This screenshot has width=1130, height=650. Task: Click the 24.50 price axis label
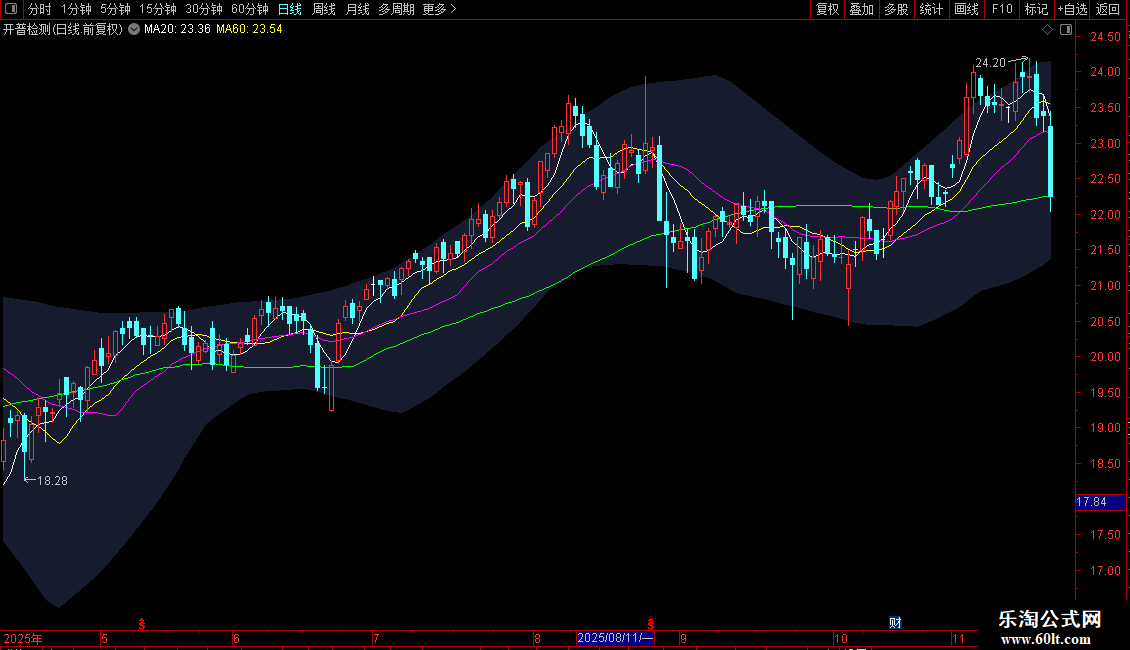pos(1105,37)
